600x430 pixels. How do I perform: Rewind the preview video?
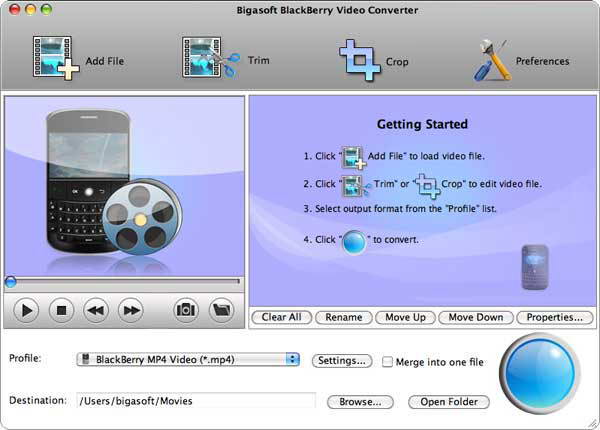click(x=96, y=310)
